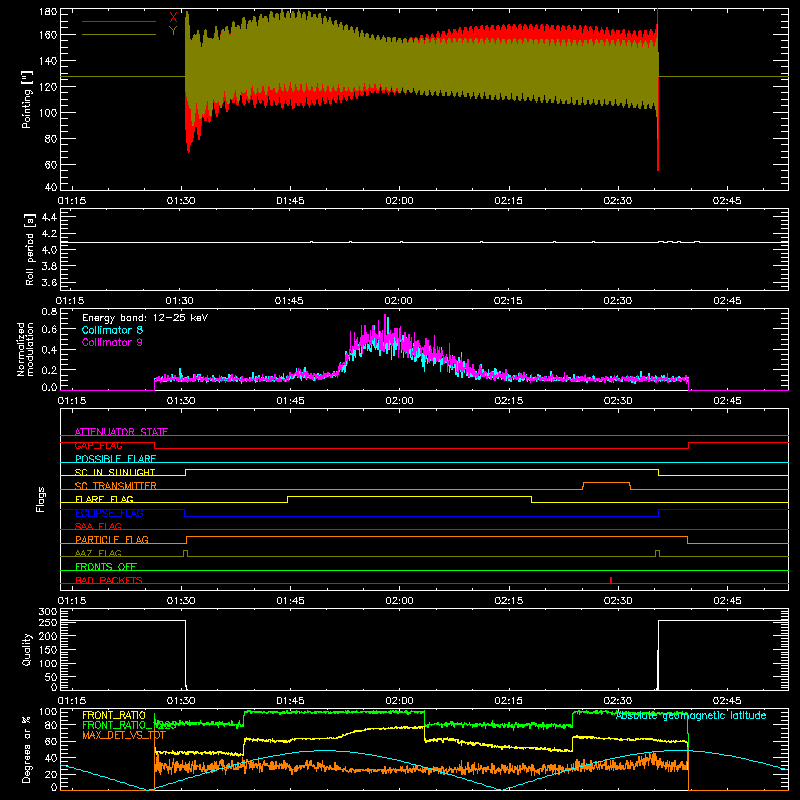Click 02:00 time label under Pointing plot
Image resolution: width=800 pixels, height=800 pixels.
click(399, 201)
